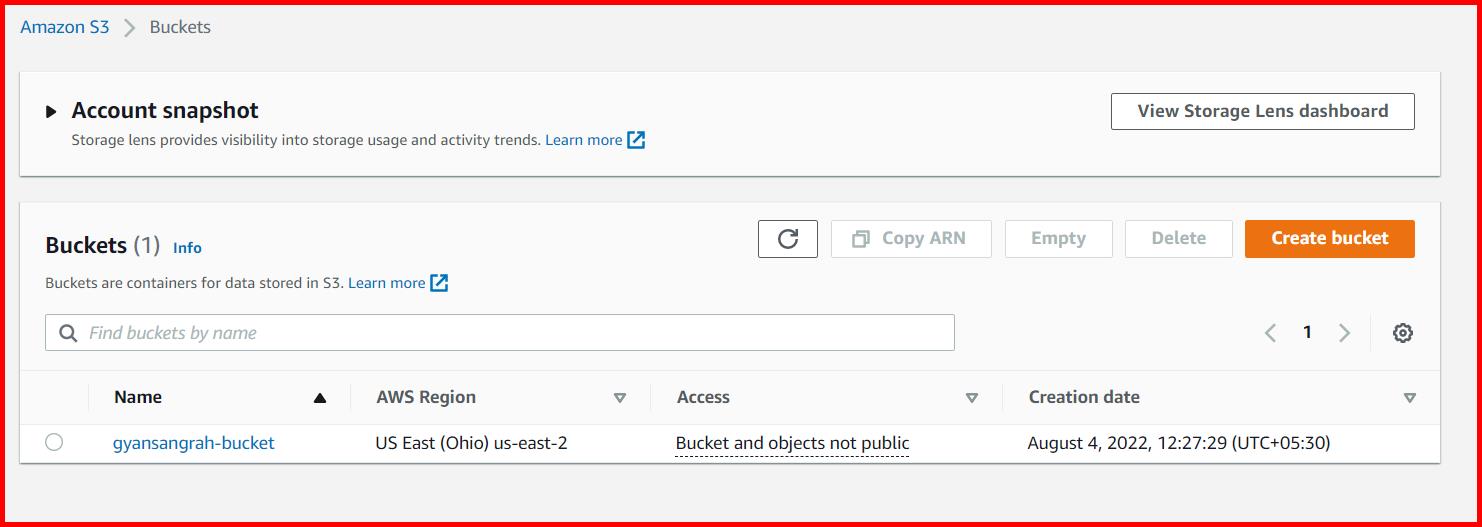The height and width of the screenshot is (527, 1482).
Task: Click August 4, 2022 creation date cell
Action: click(x=1179, y=442)
